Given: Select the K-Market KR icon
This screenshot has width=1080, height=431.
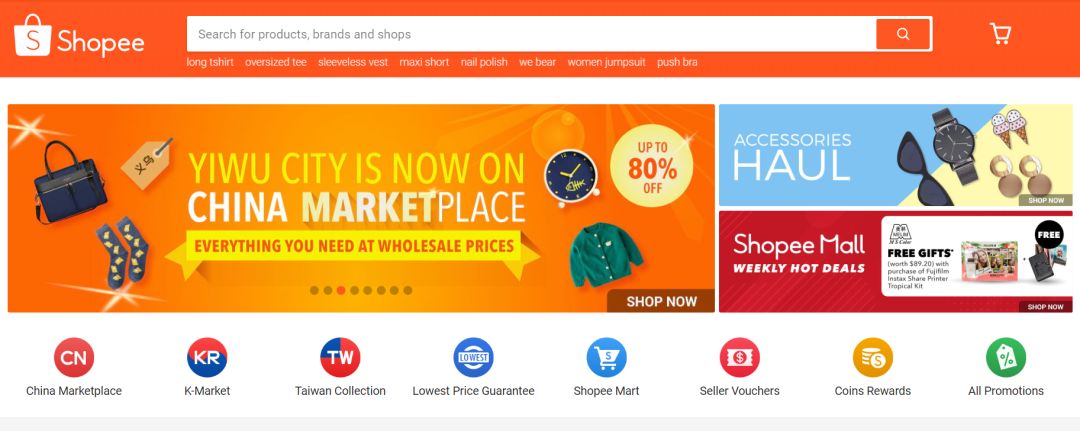Looking at the screenshot, I should coord(207,357).
